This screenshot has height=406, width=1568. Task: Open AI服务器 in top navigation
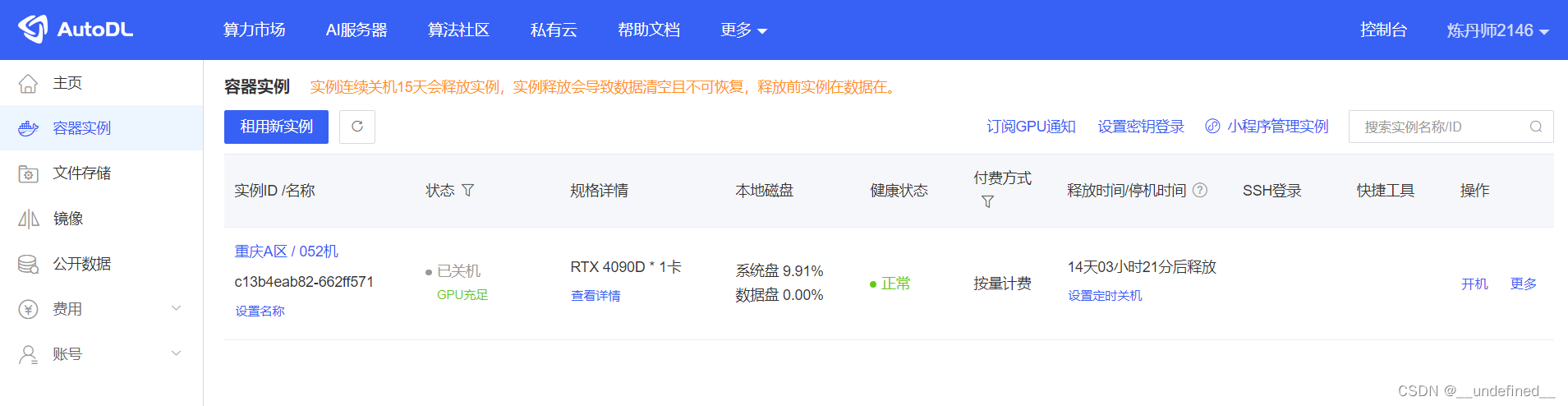tap(356, 30)
